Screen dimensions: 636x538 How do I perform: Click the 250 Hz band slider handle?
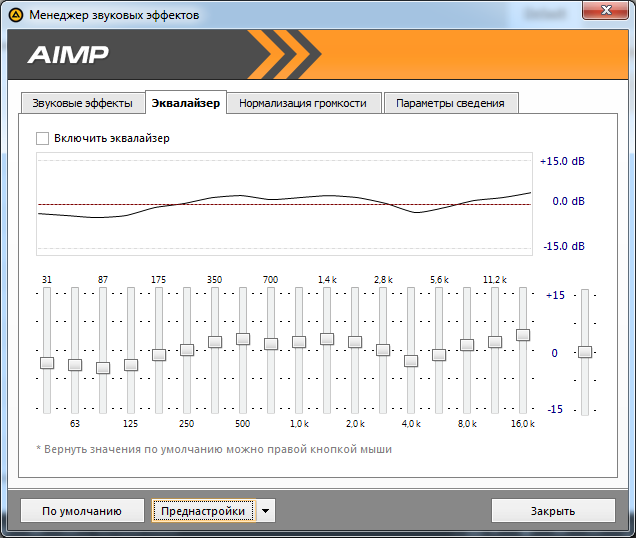187,350
